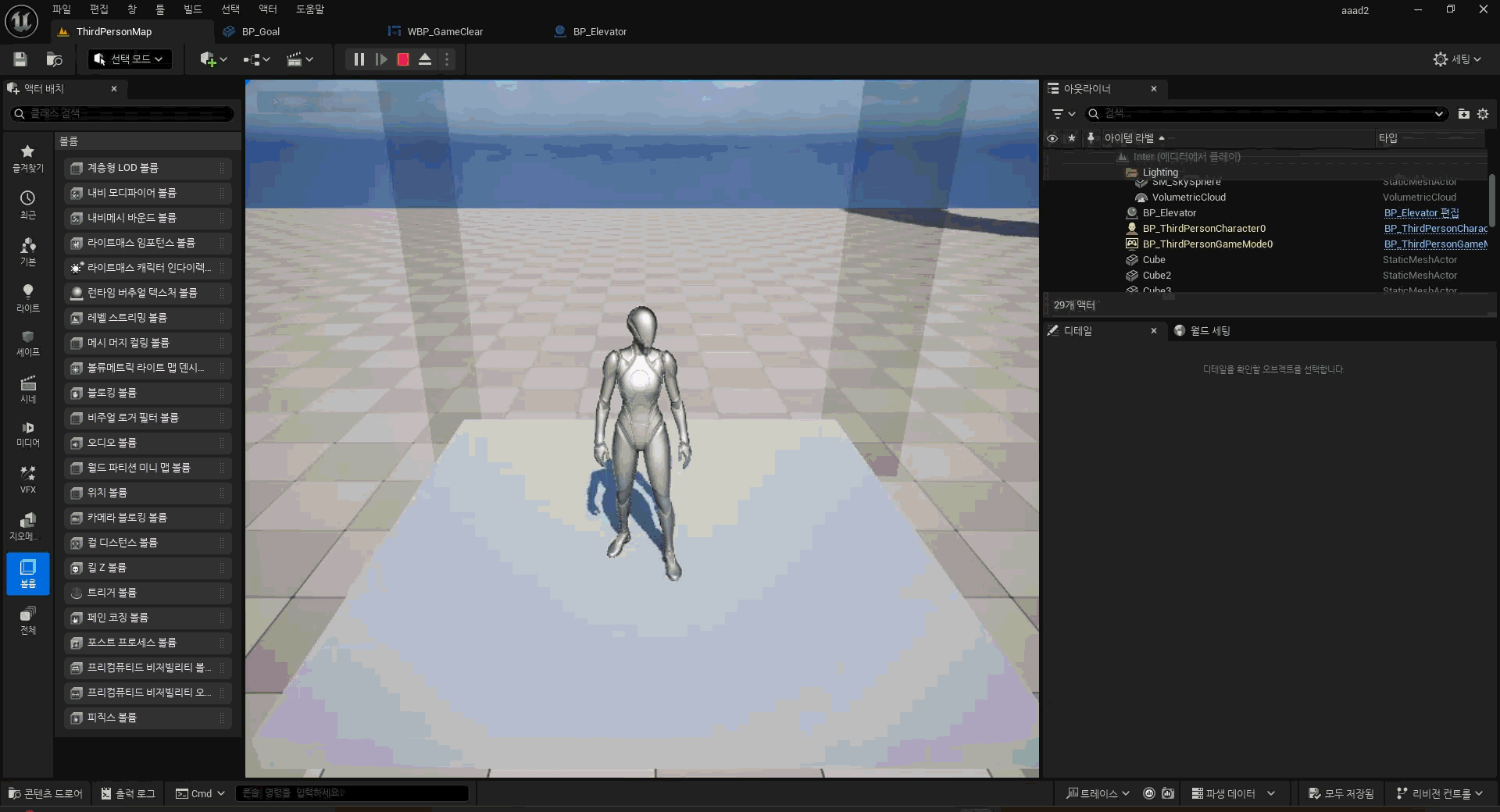Viewport: 1500px width, 812px height.
Task: Switch to the WBP_GameClear tab
Action: (x=445, y=32)
